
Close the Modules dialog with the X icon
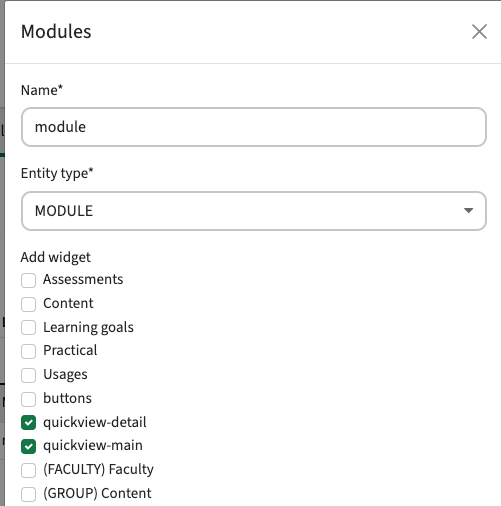coord(479,32)
